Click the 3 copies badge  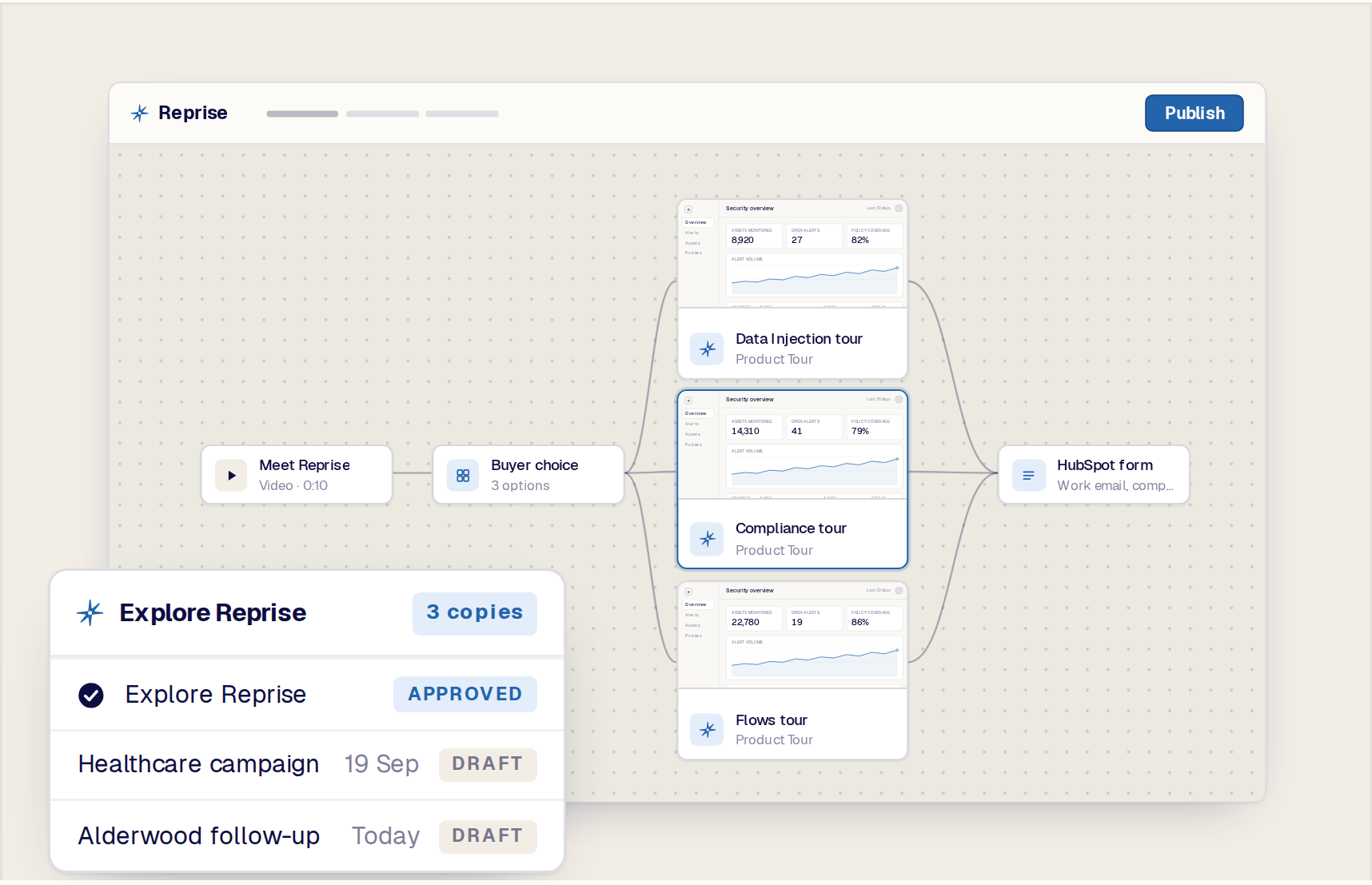coord(475,613)
